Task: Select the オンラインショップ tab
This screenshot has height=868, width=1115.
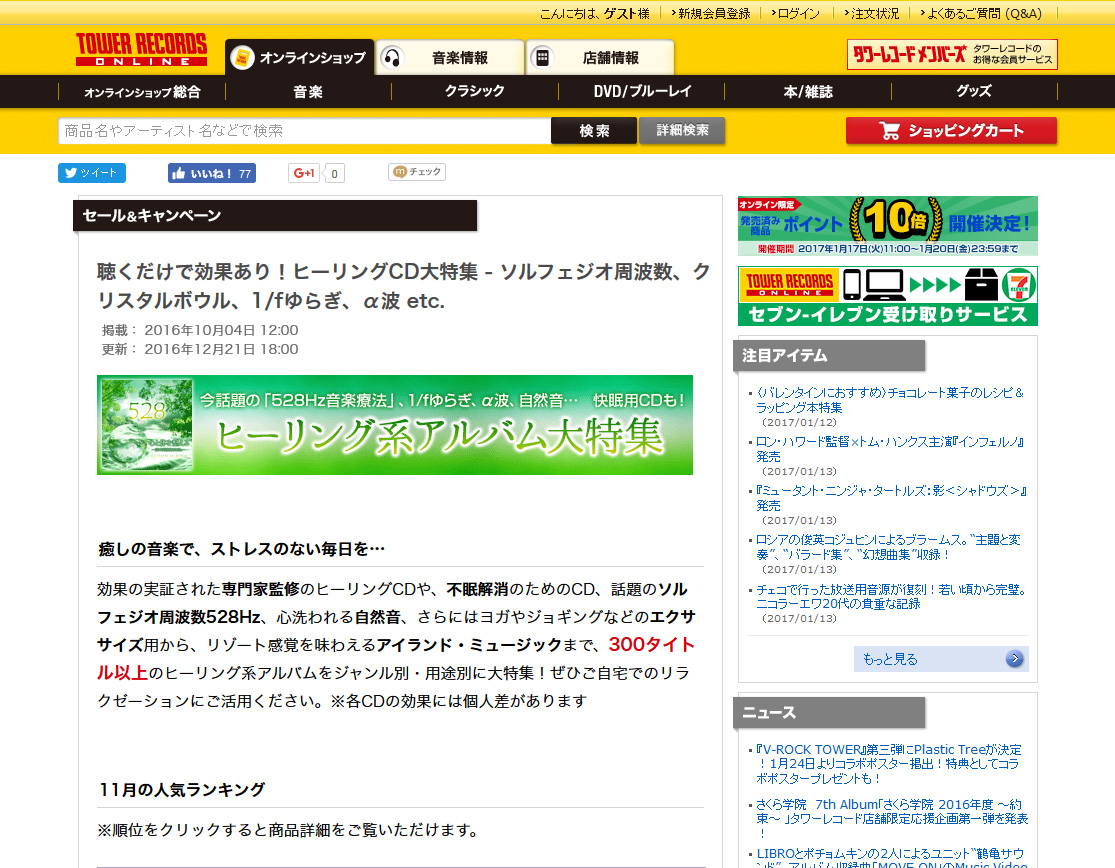Action: point(300,58)
